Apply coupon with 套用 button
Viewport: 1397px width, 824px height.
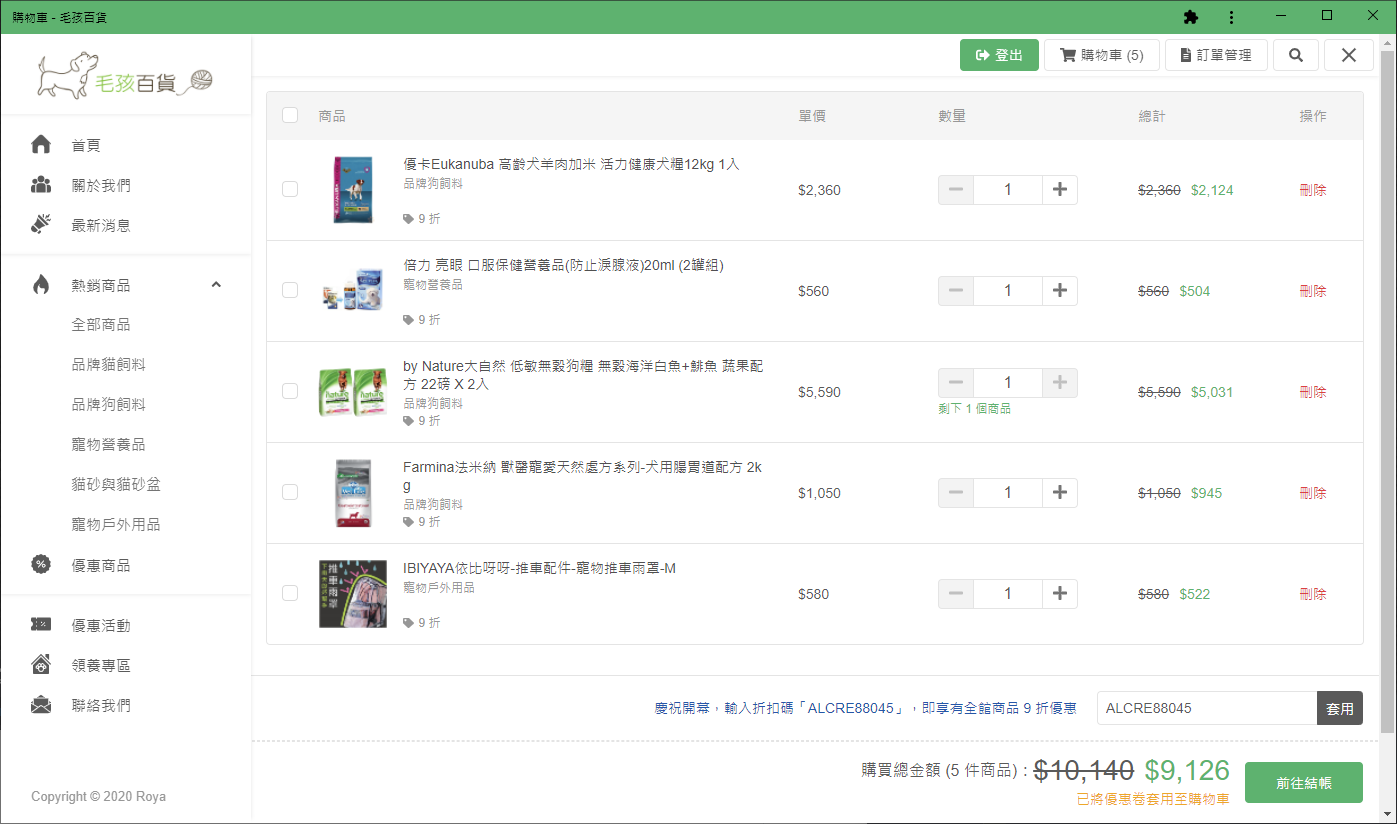click(1340, 708)
